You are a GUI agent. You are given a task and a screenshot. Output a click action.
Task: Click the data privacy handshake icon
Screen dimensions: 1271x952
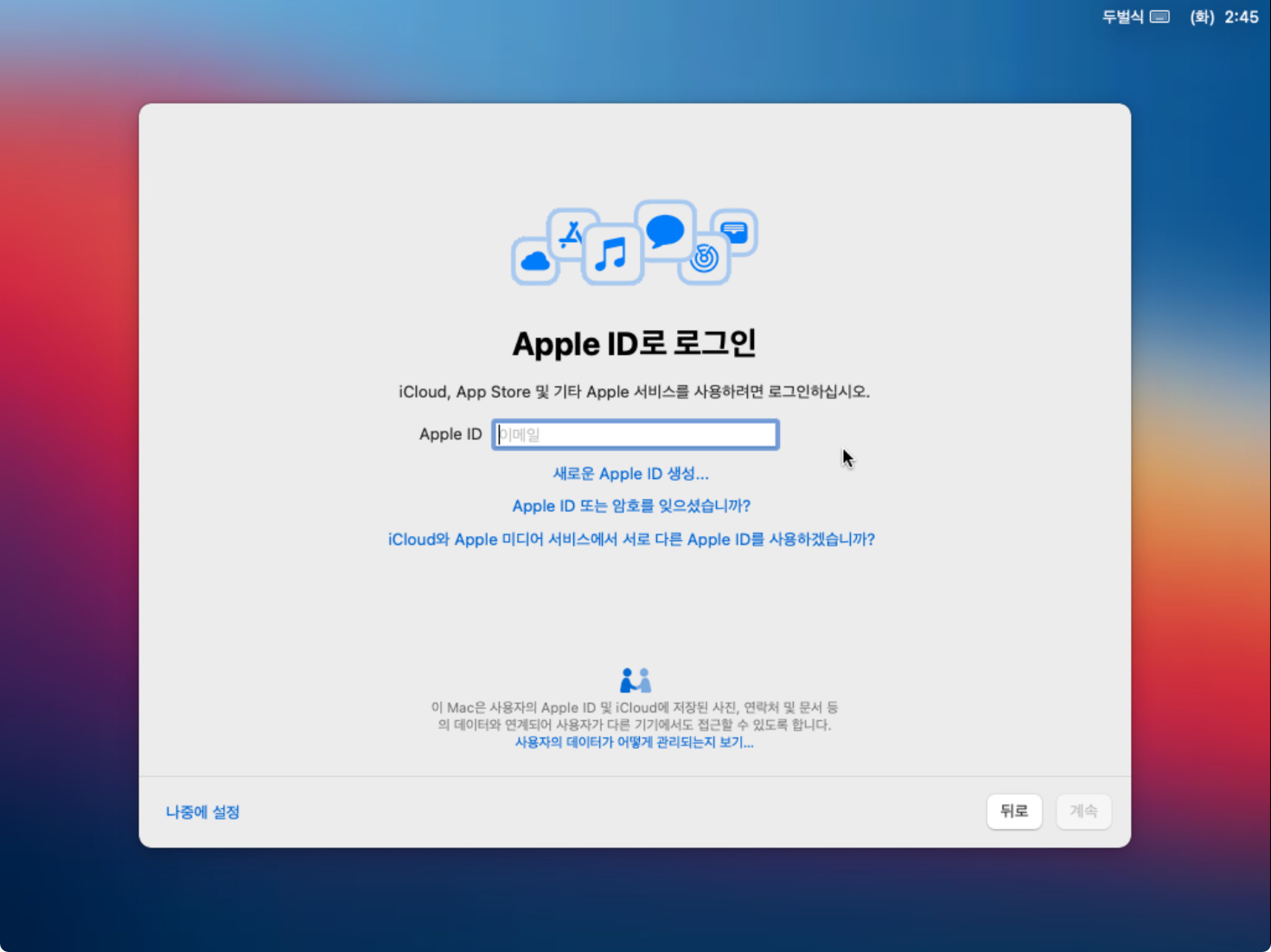coord(635,680)
